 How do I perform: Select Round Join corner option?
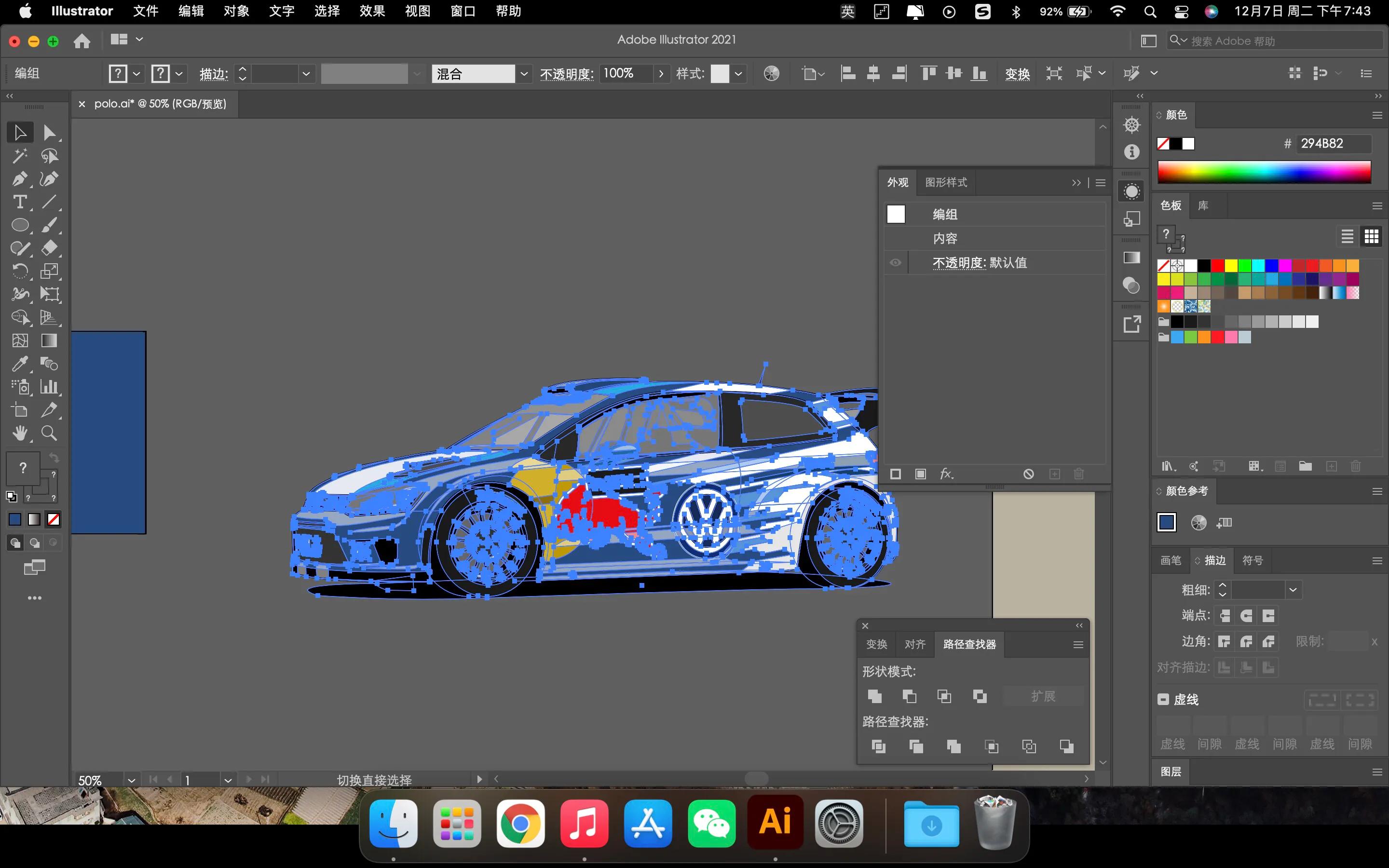(x=1246, y=641)
